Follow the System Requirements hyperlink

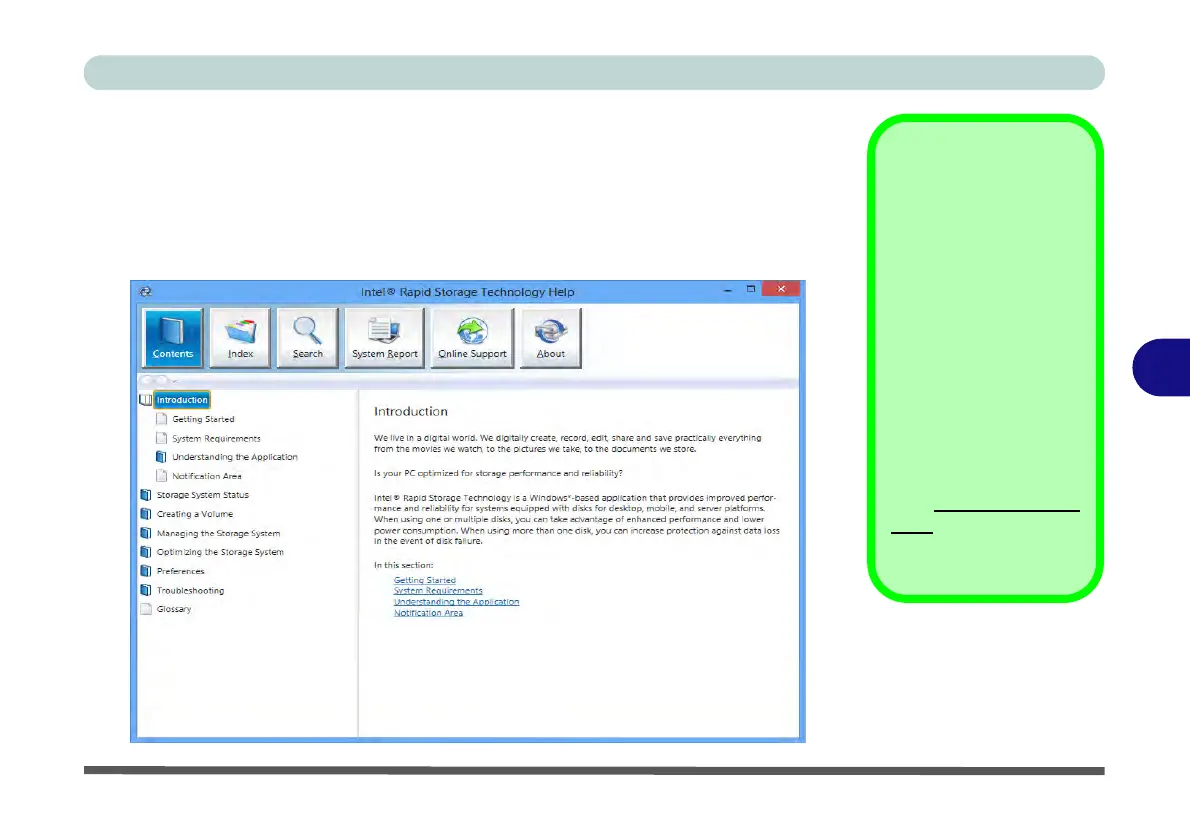point(438,591)
